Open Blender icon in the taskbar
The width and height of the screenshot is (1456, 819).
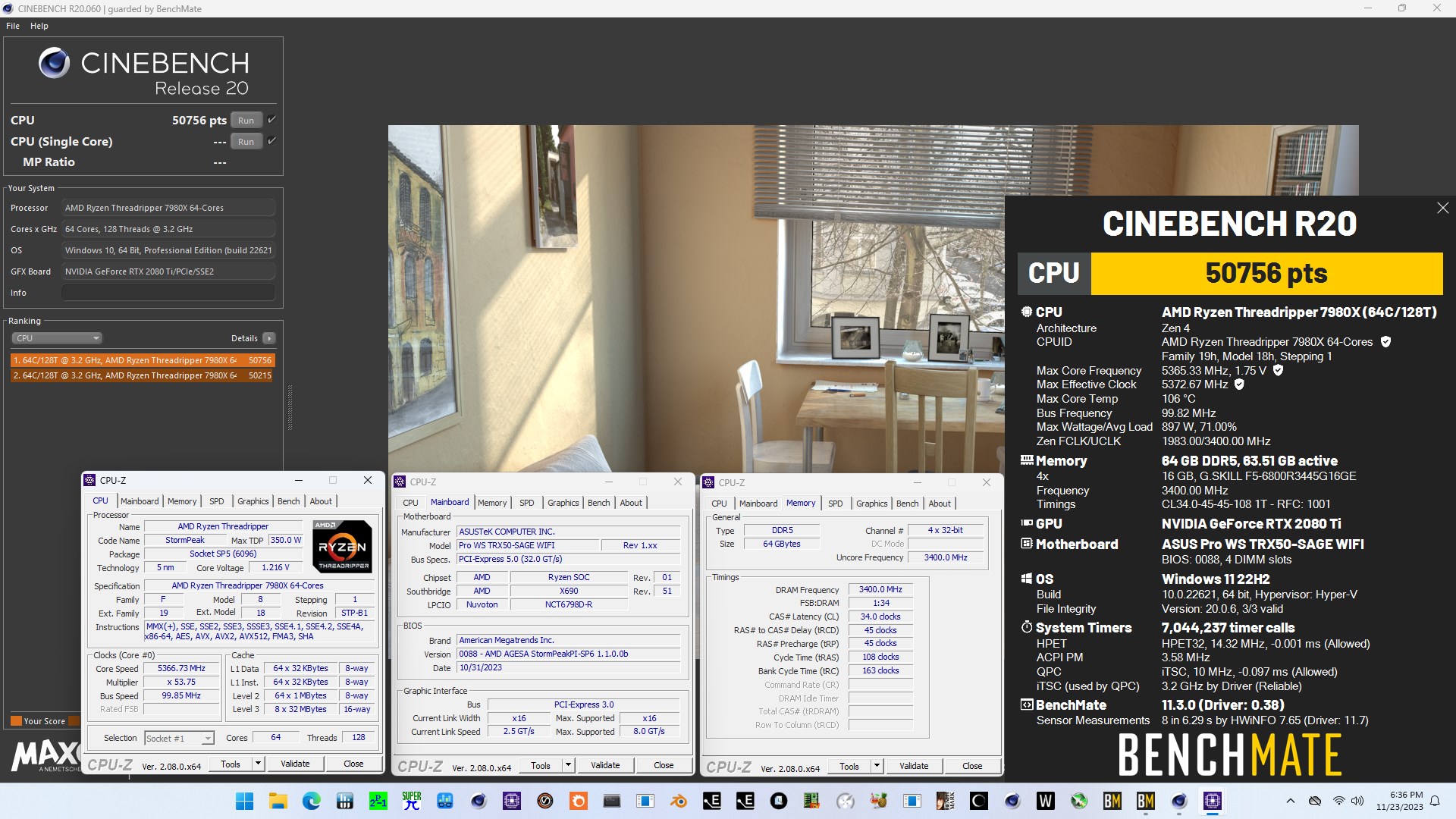pos(678,801)
